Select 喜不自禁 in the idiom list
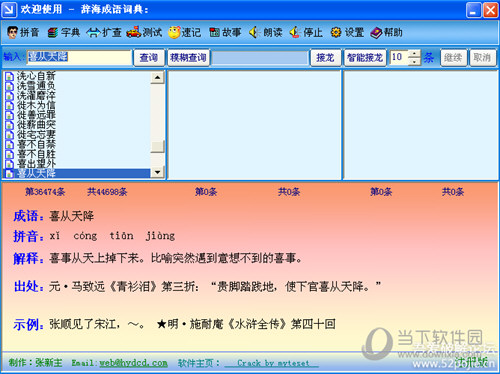Image resolution: width=500 pixels, height=374 pixels. (36, 144)
